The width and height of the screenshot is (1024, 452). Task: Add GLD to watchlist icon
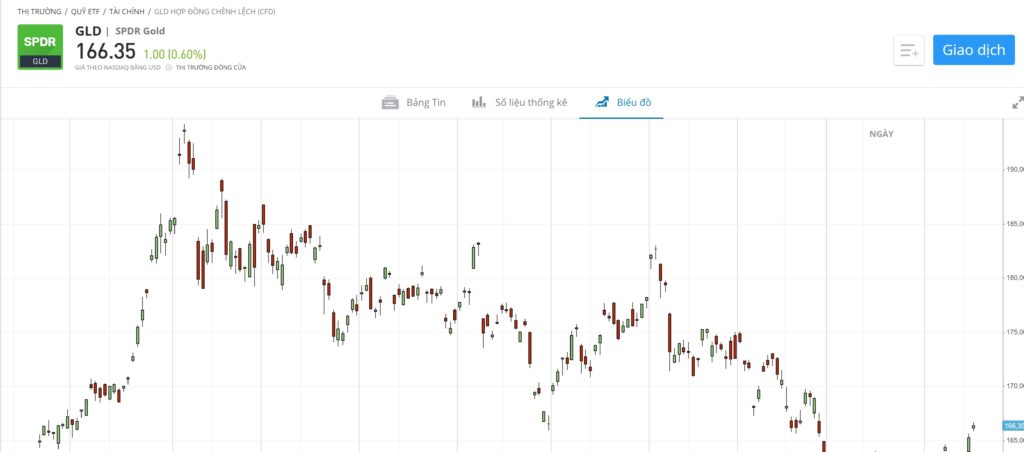click(x=909, y=50)
